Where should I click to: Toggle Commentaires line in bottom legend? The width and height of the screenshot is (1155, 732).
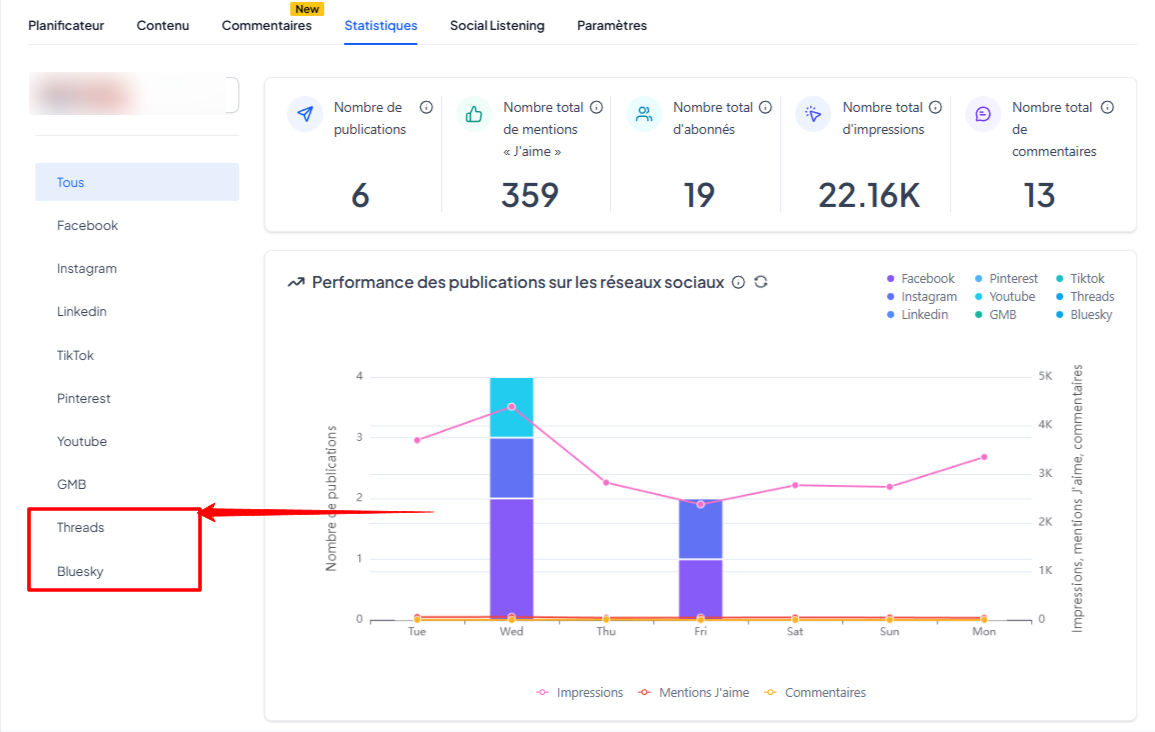(x=815, y=692)
